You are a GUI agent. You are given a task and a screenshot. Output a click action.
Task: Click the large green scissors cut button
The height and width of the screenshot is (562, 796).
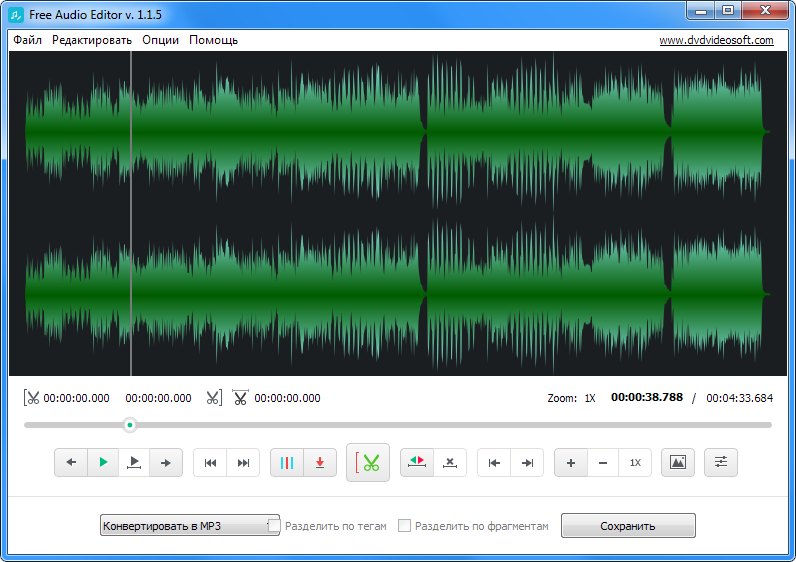tap(368, 462)
